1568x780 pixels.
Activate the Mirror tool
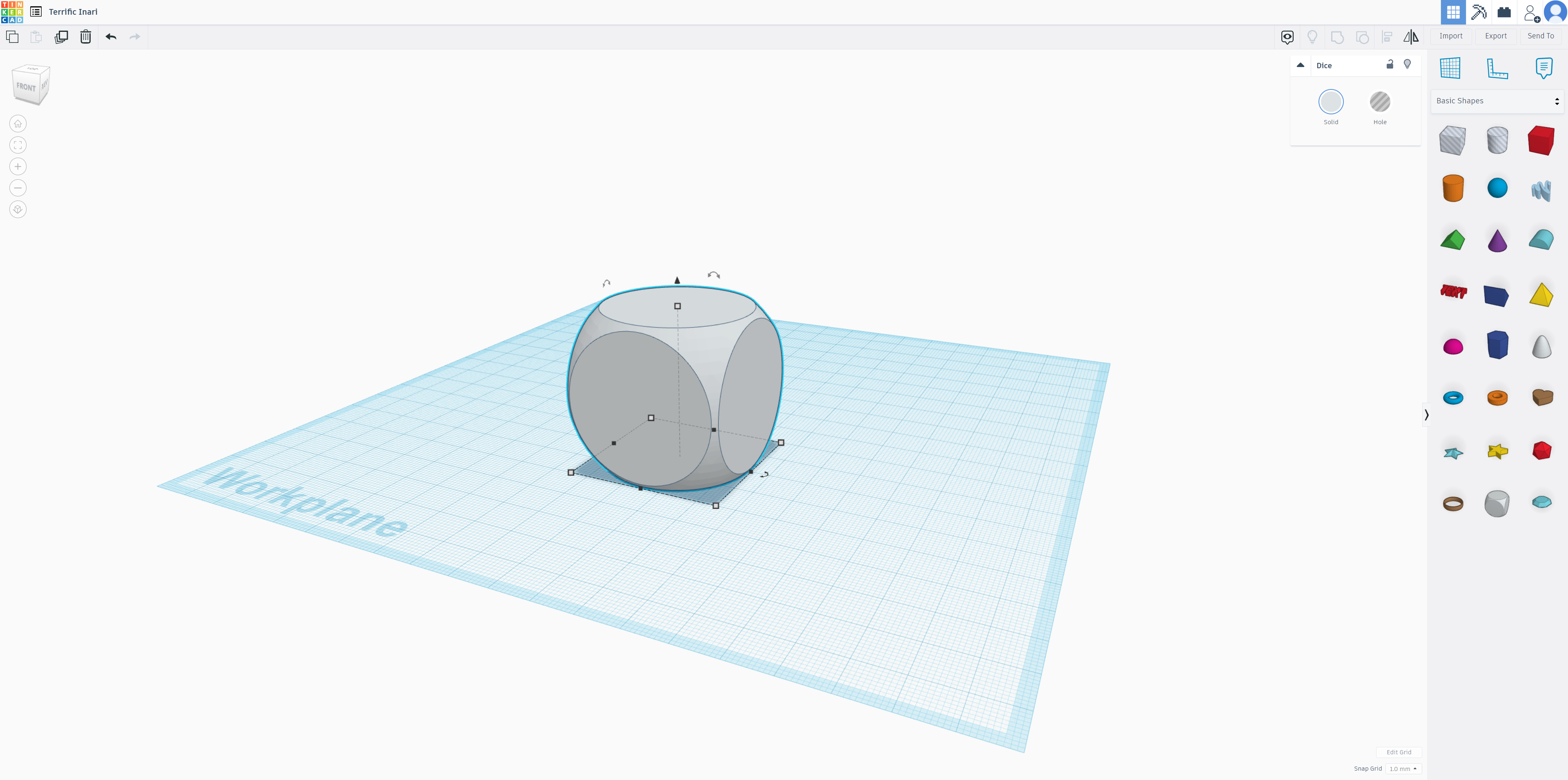(1411, 36)
